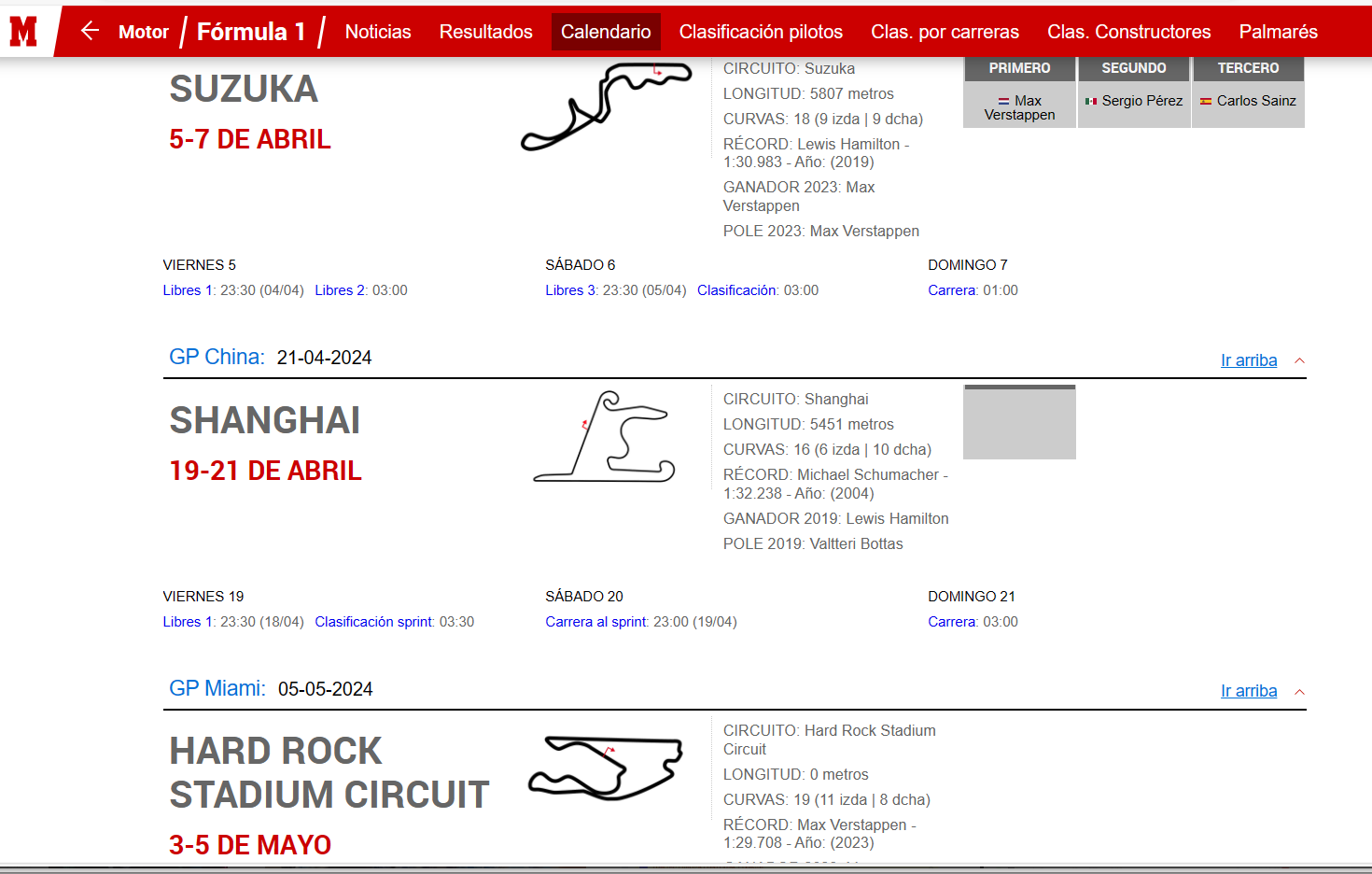Screen dimensions: 1372x874
Task: View the Shanghai circuit track map
Action: (604, 437)
